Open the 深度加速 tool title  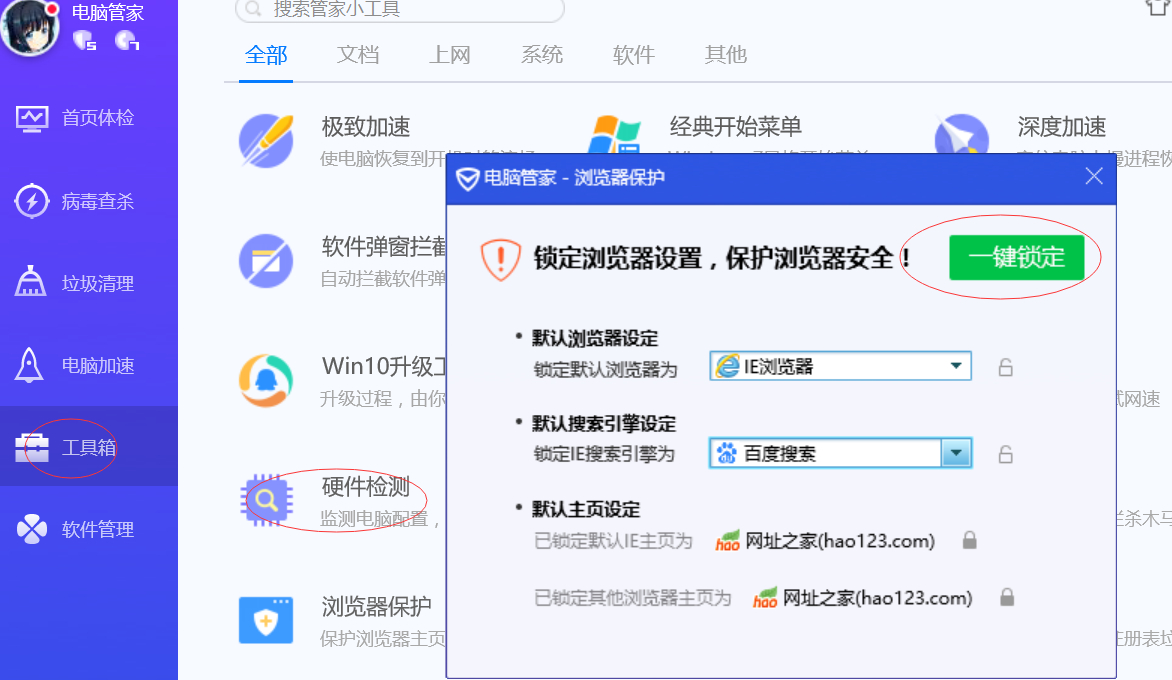coord(1061,127)
